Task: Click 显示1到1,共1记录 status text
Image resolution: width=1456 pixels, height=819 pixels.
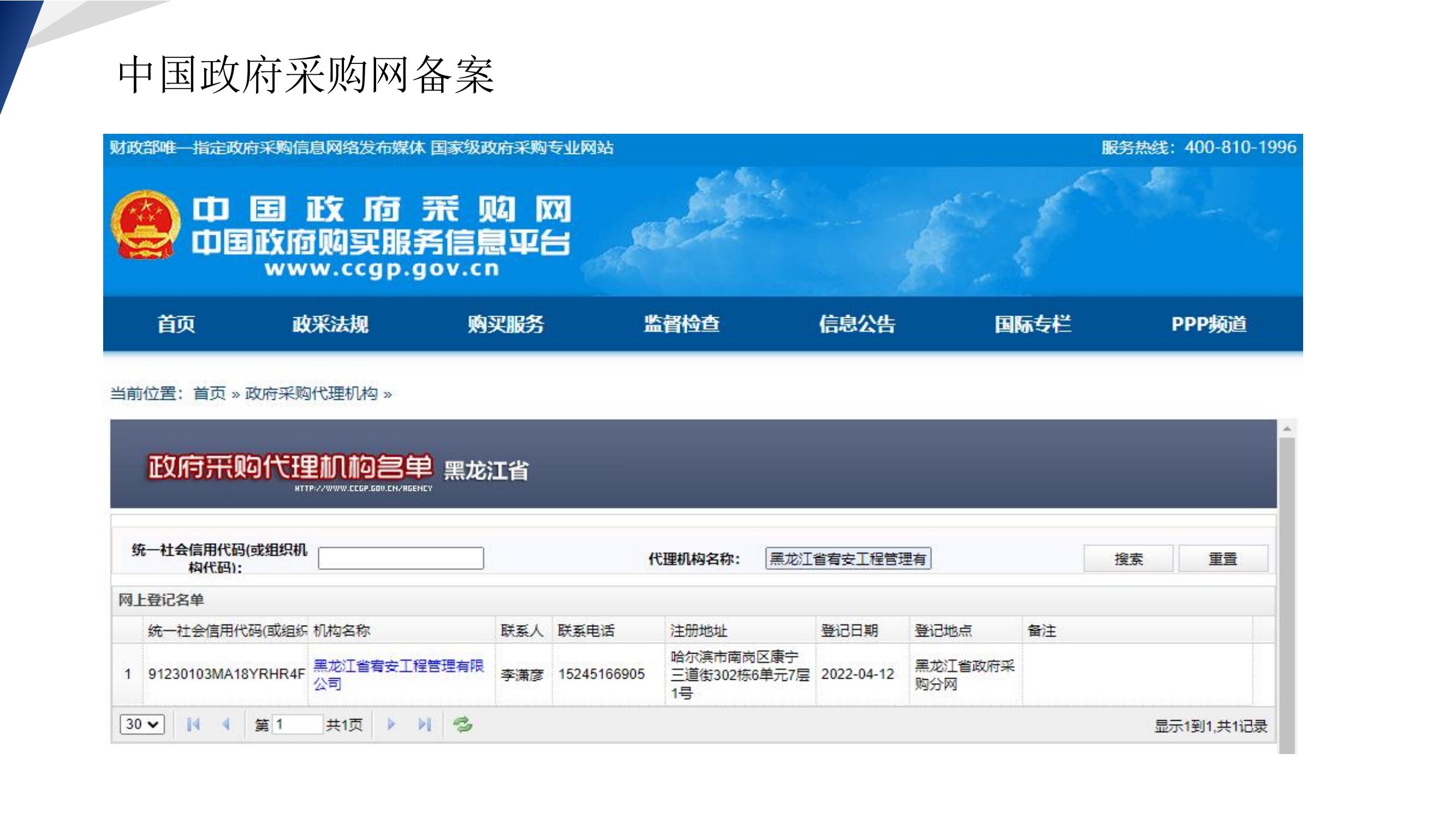Action: click(1211, 726)
